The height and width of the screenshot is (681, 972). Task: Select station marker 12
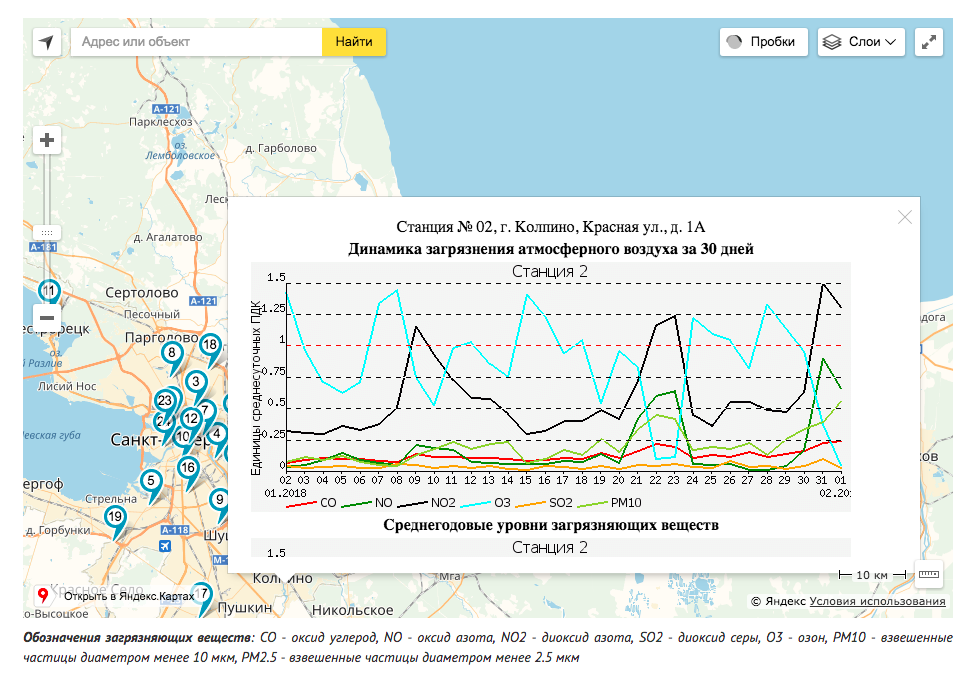pos(192,420)
